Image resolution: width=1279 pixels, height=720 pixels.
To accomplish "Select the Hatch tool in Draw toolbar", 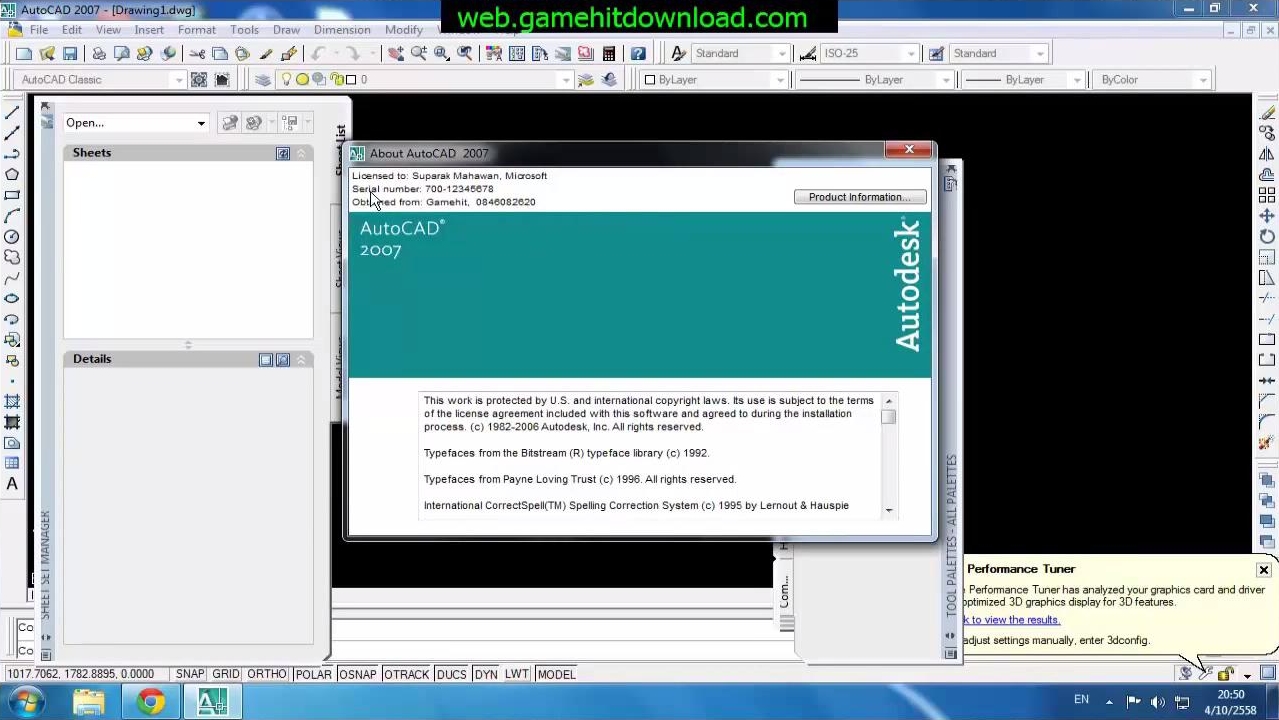I will (12, 401).
